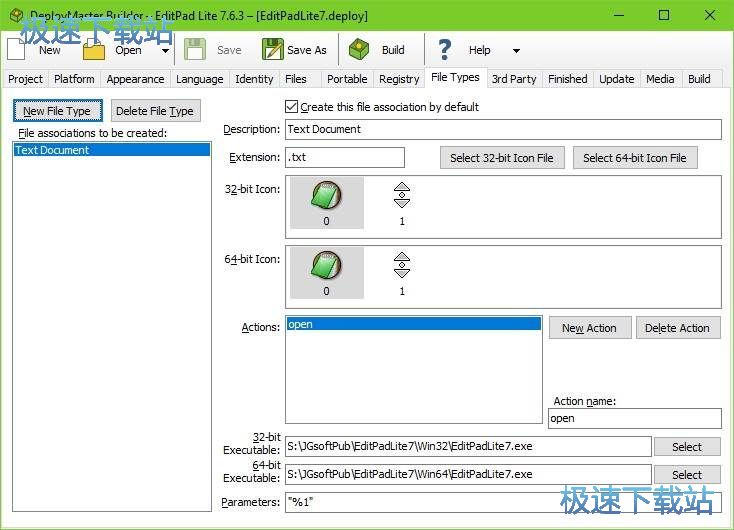Click the Description text field

pos(503,129)
